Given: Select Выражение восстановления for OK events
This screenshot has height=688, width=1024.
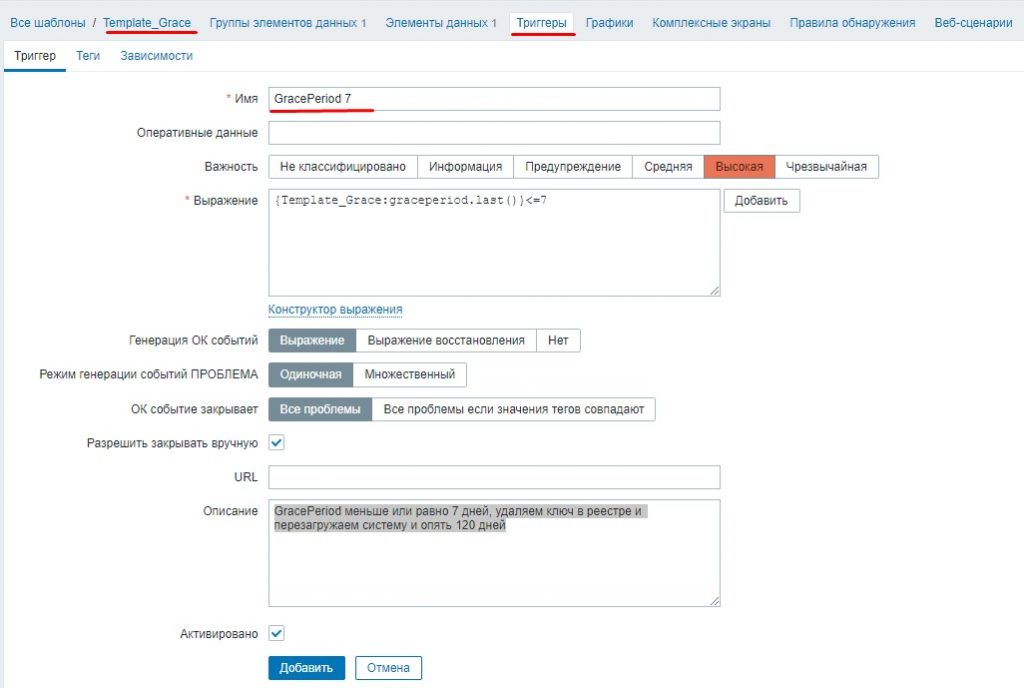Looking at the screenshot, I should tap(446, 340).
